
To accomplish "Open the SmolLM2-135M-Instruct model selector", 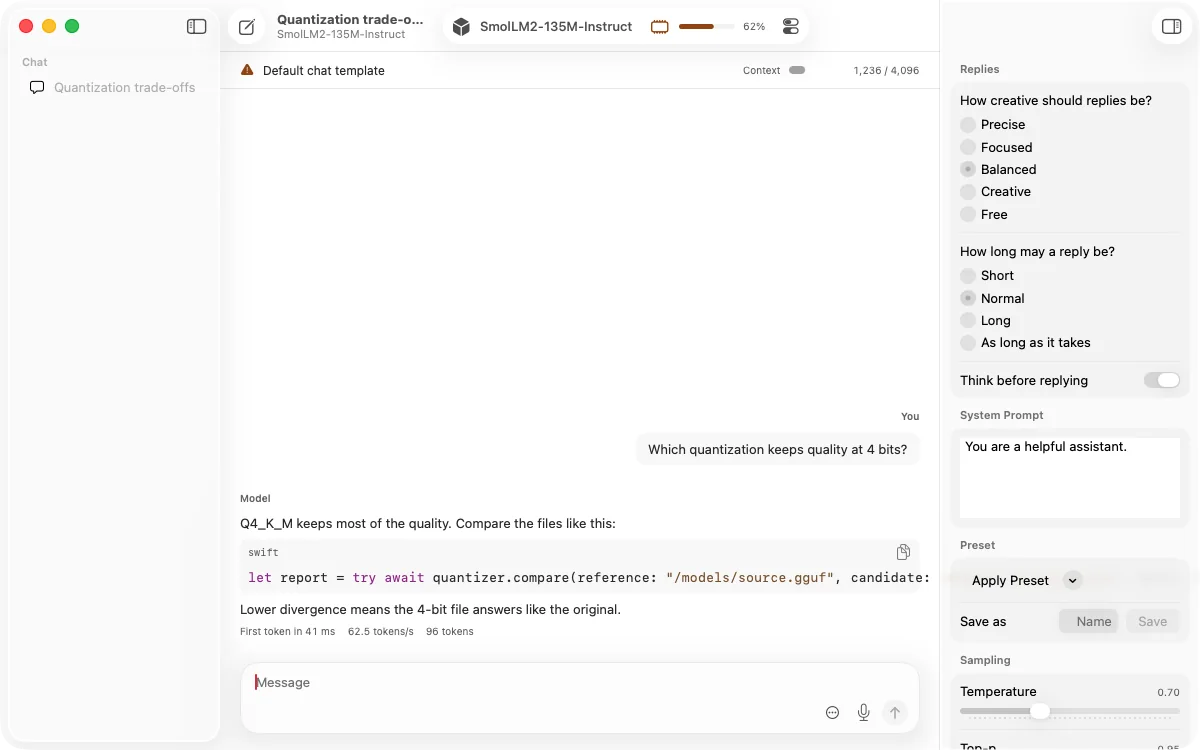I will (x=556, y=27).
